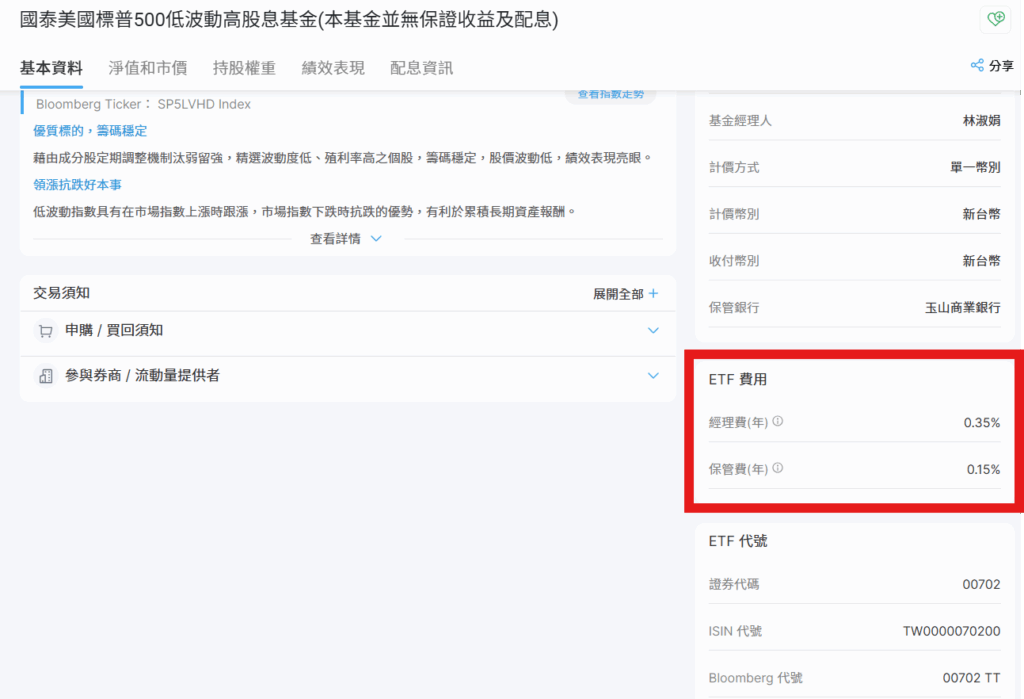Click the ISIN code TW0000070200
The width and height of the screenshot is (1024, 699).
(x=952, y=631)
